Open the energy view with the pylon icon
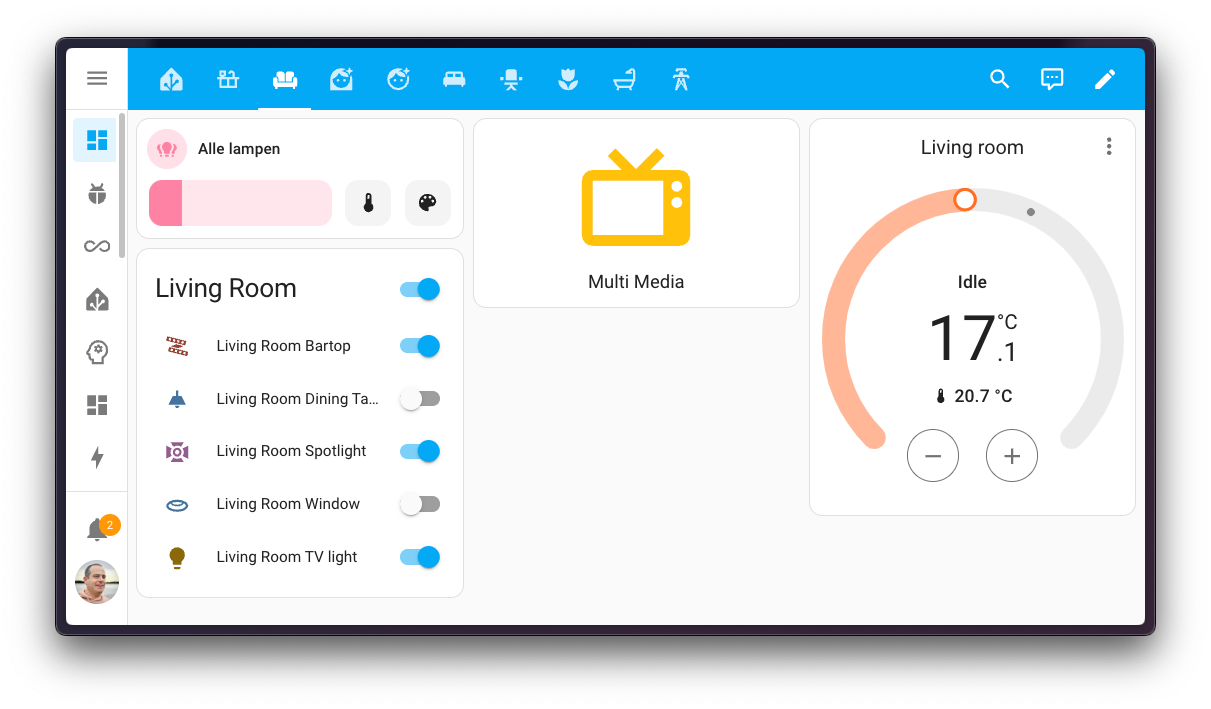Screen dimensions: 1211x709 [681, 79]
